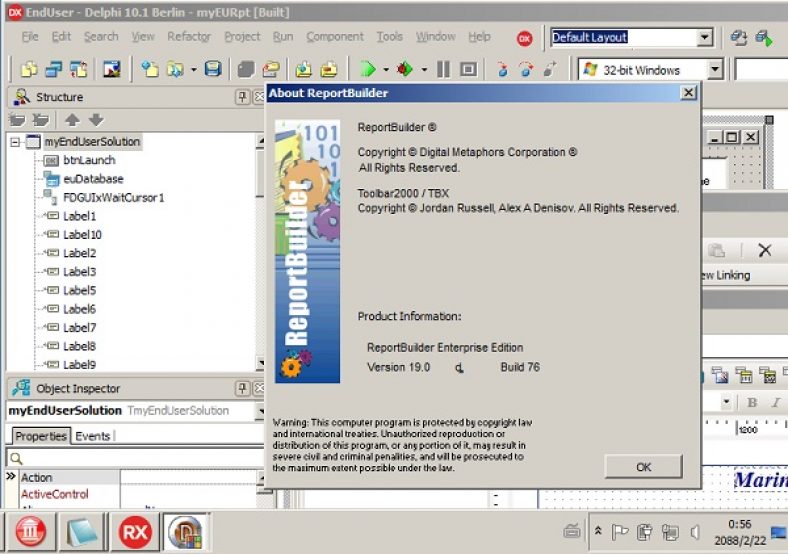Show hidden tray icons chevron
The image size is (788, 554).
pos(598,531)
